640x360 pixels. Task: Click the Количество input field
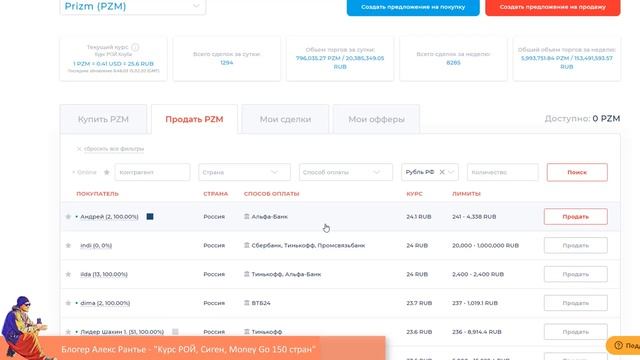(x=502, y=172)
